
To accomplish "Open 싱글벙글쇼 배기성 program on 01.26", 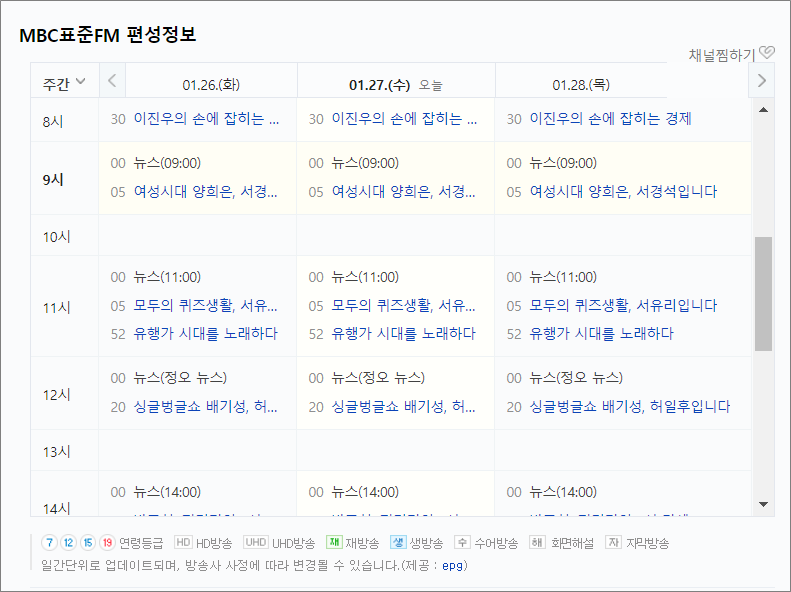I will point(205,407).
